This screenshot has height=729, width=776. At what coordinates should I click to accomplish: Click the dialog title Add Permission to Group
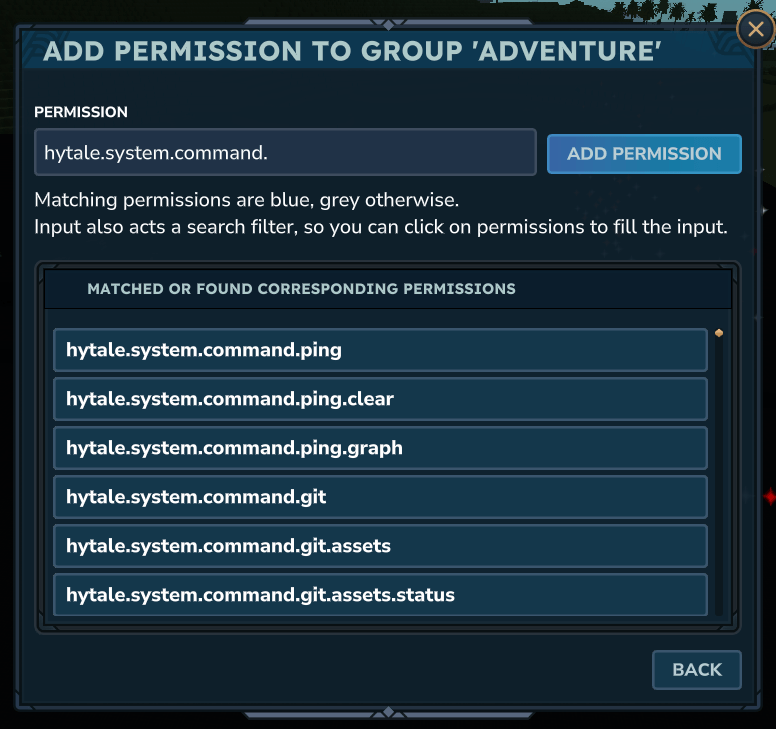coord(352,52)
